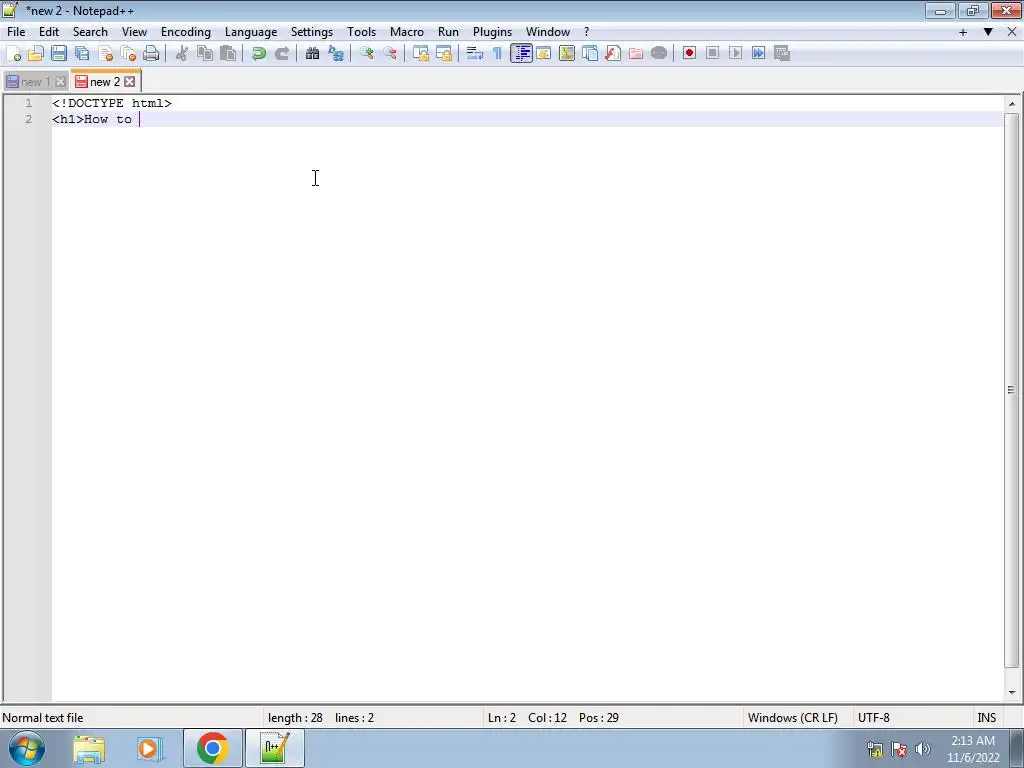
Task: Click the Save Current Recorded Macro icon
Action: 782,54
